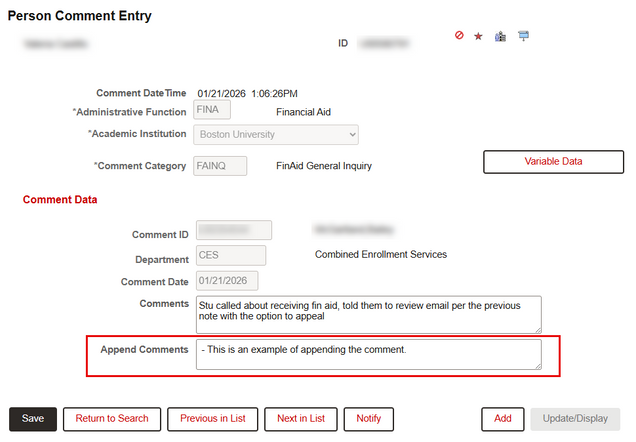Click the 'FinAid General Inquiry' text

tap(324, 166)
